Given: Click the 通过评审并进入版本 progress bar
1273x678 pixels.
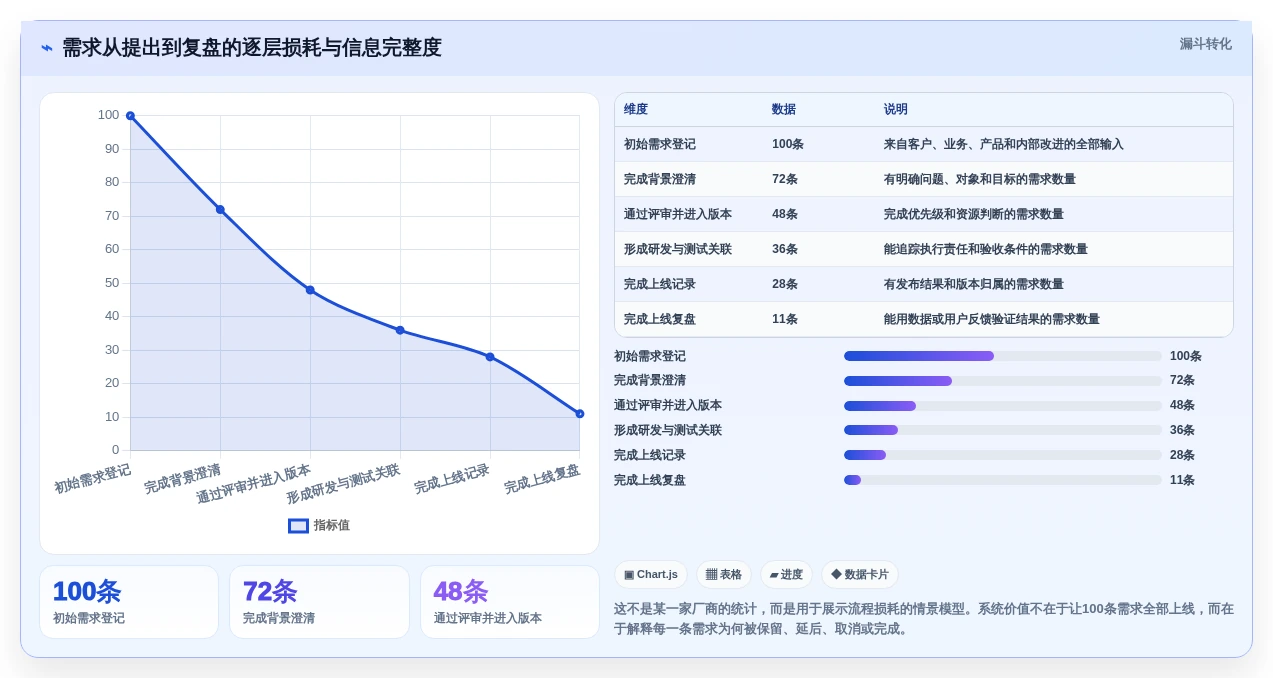Looking at the screenshot, I should pos(1003,406).
